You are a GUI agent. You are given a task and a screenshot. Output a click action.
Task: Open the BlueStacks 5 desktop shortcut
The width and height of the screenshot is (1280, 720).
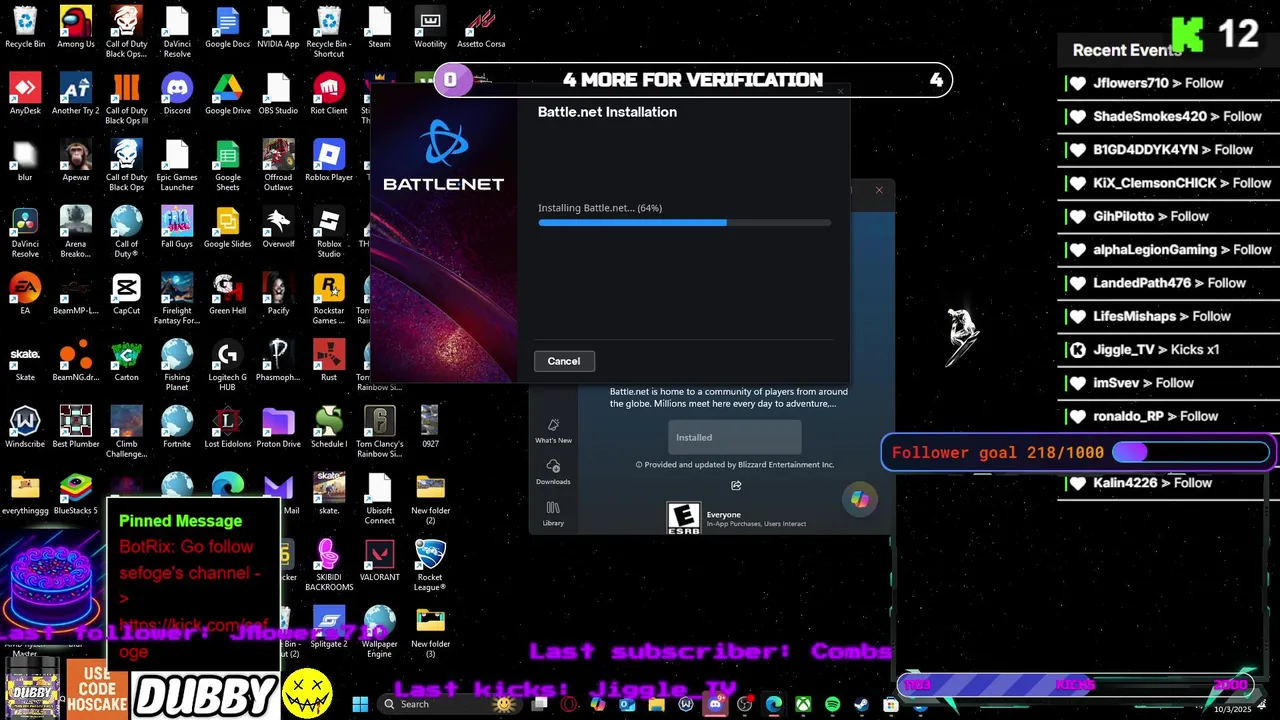pyautogui.click(x=76, y=495)
